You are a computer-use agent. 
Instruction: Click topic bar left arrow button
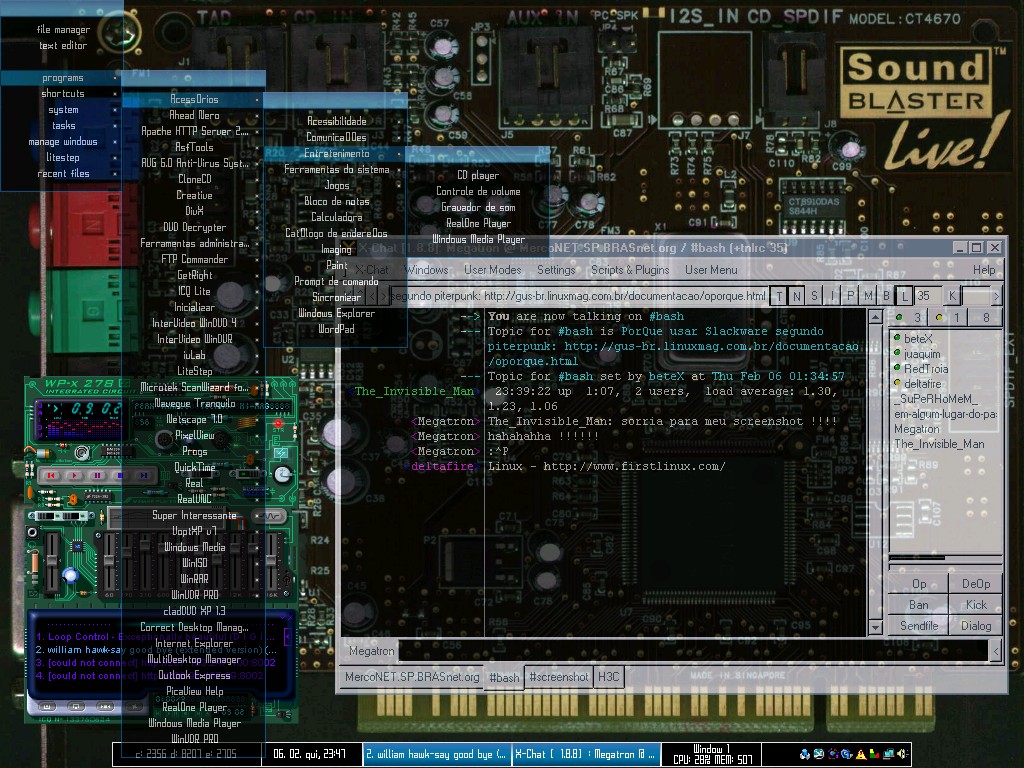(372, 296)
